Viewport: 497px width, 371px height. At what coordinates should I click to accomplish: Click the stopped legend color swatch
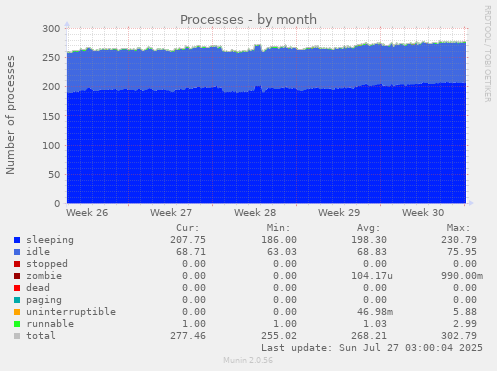(x=17, y=264)
